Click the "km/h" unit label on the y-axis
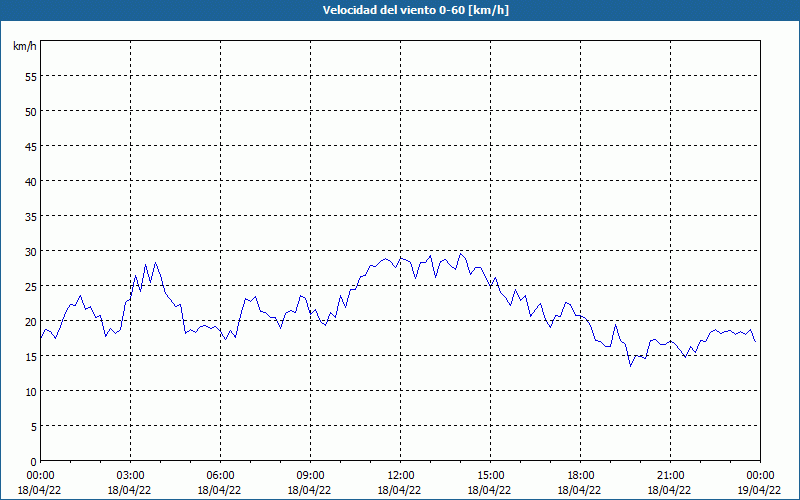 pos(24,46)
